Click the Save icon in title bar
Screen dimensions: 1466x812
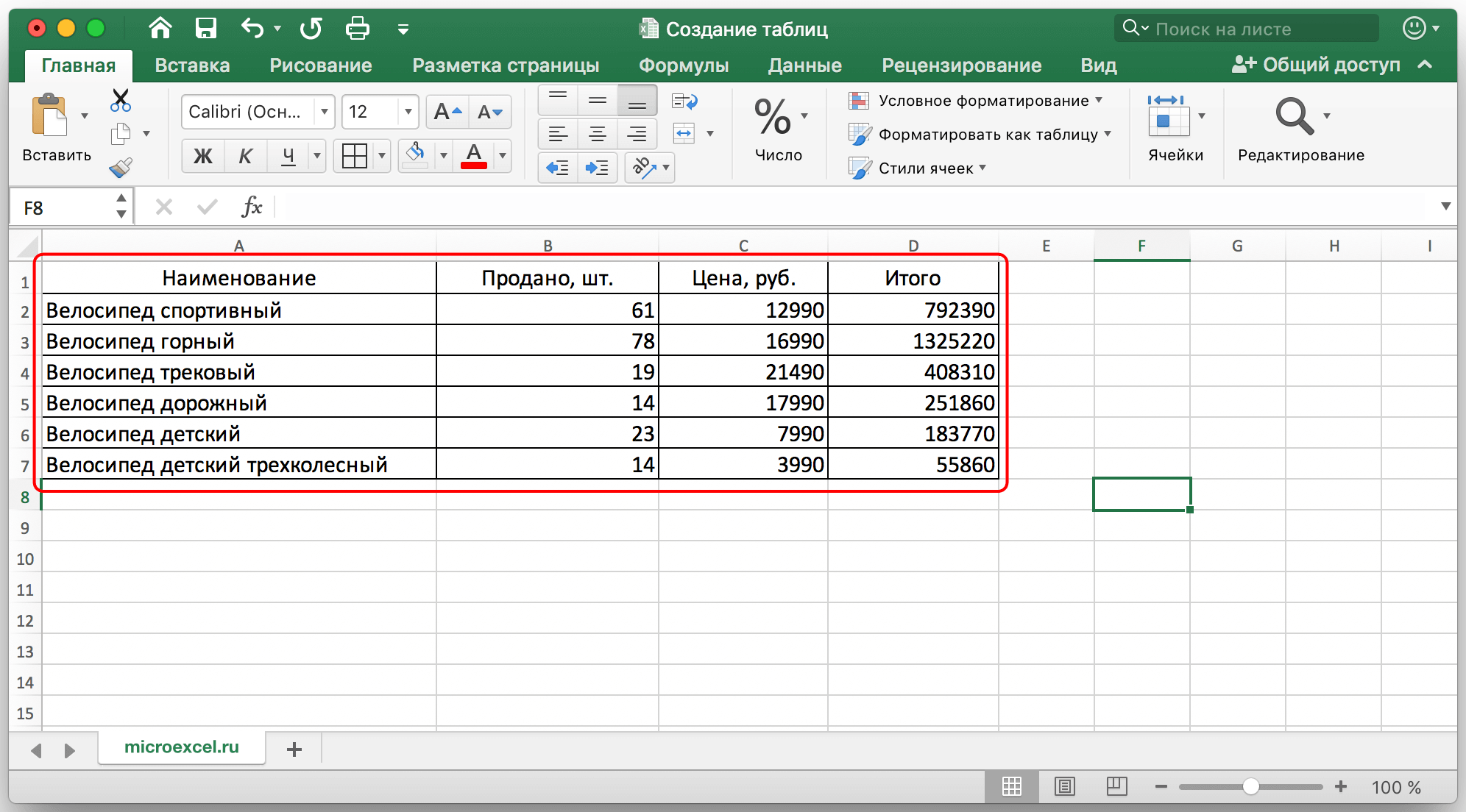click(205, 29)
